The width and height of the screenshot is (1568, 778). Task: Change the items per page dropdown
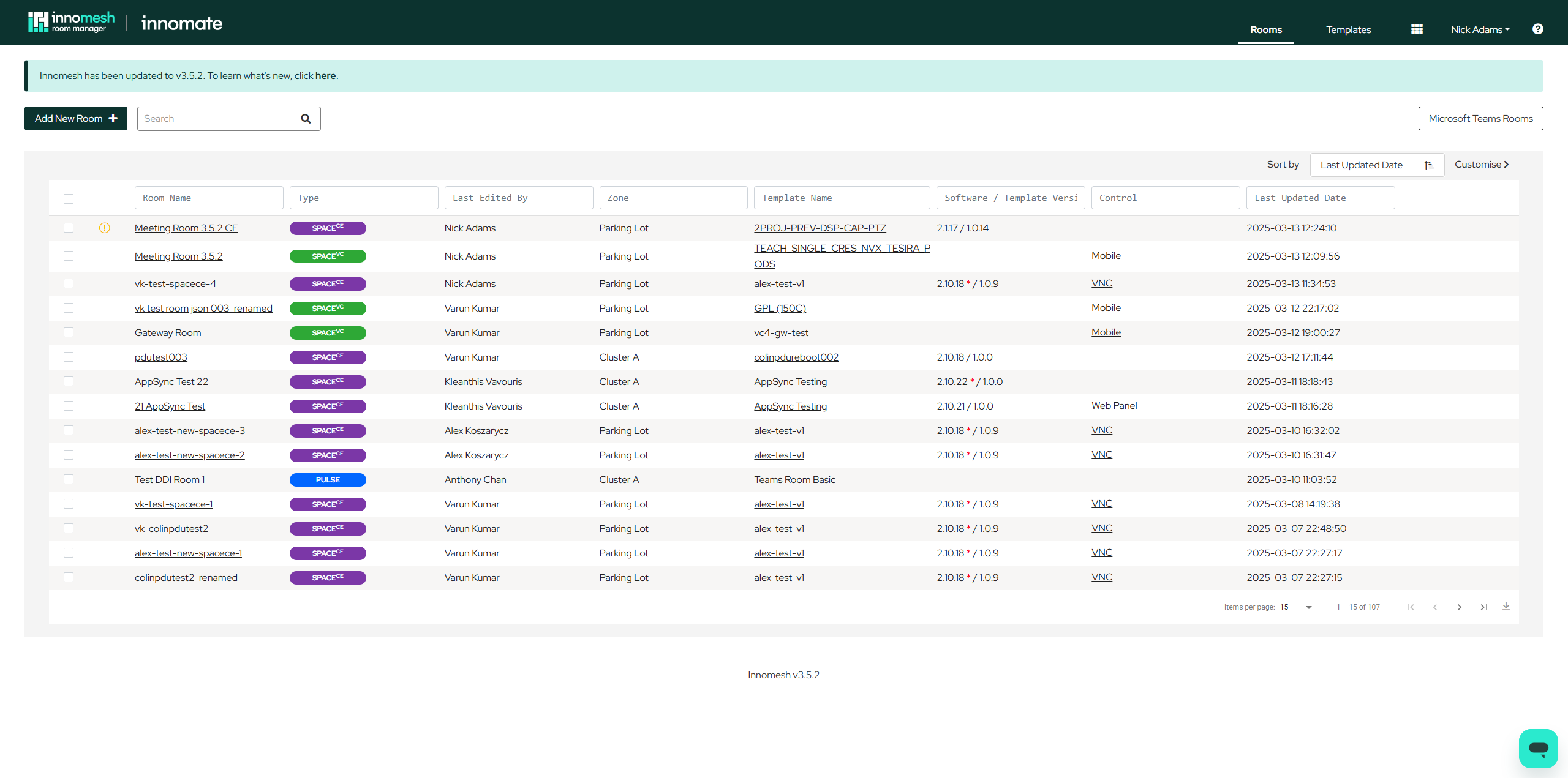1296,607
